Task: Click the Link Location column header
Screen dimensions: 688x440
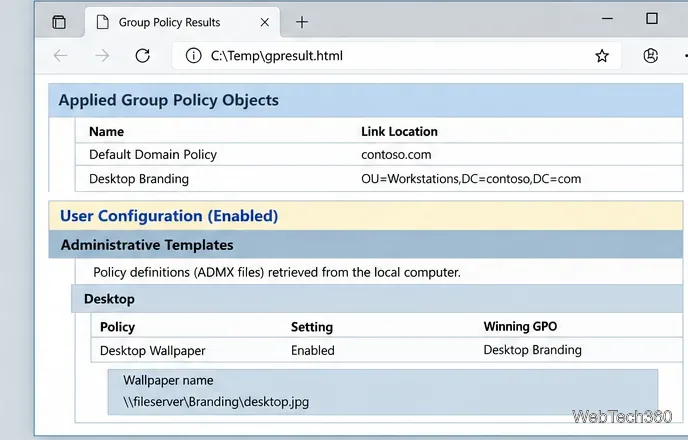Action: (399, 132)
